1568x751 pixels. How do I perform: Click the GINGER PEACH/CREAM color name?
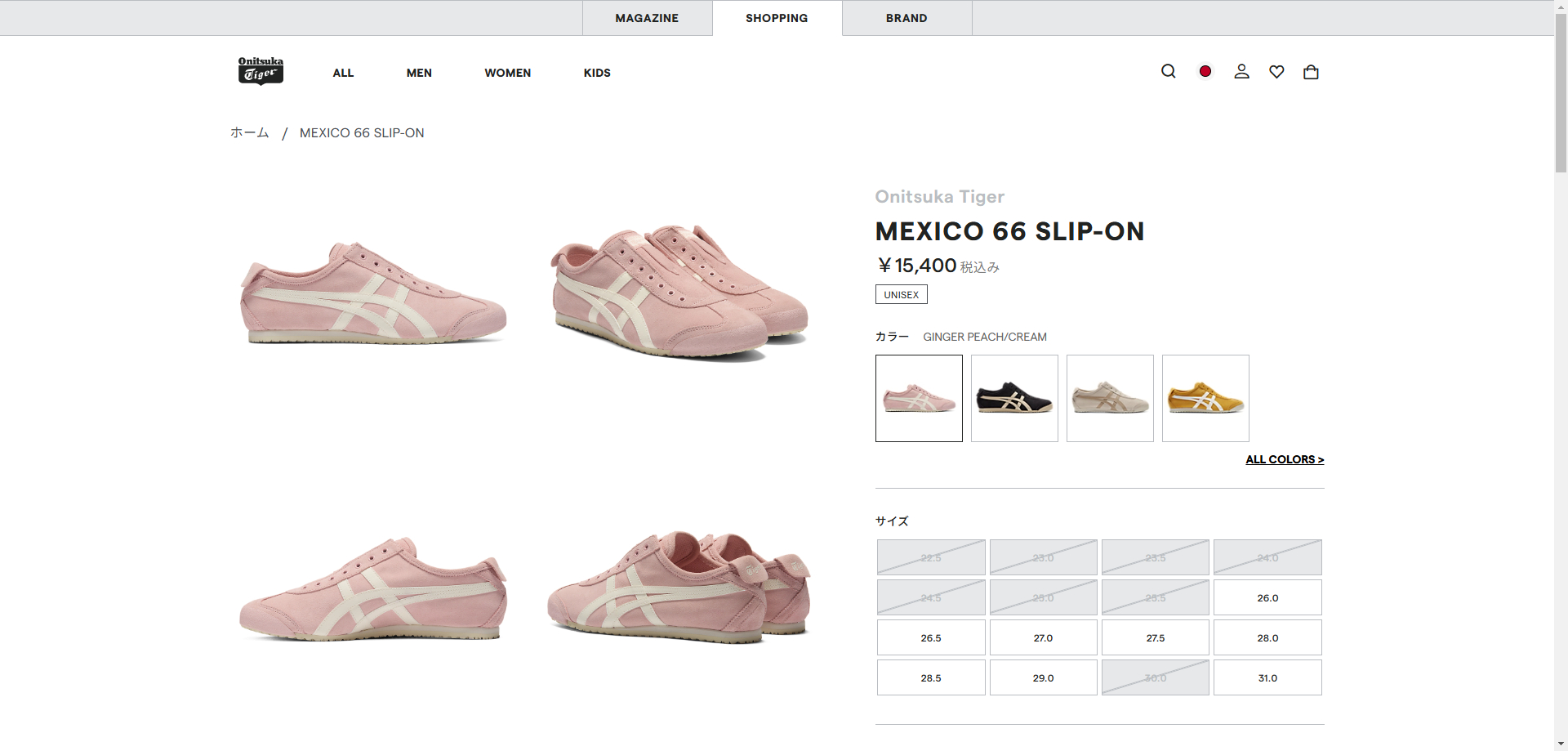click(x=985, y=337)
